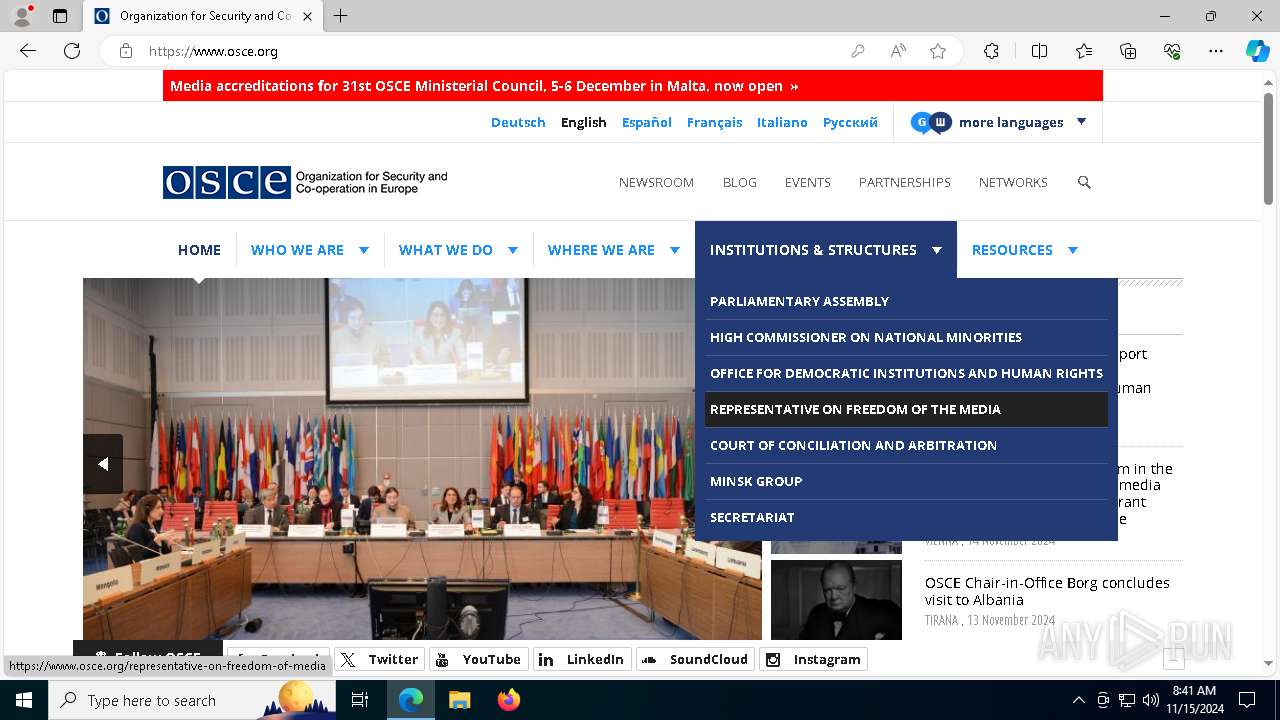Image resolution: width=1280 pixels, height=720 pixels.
Task: Switch language to Русский
Action: coord(850,122)
